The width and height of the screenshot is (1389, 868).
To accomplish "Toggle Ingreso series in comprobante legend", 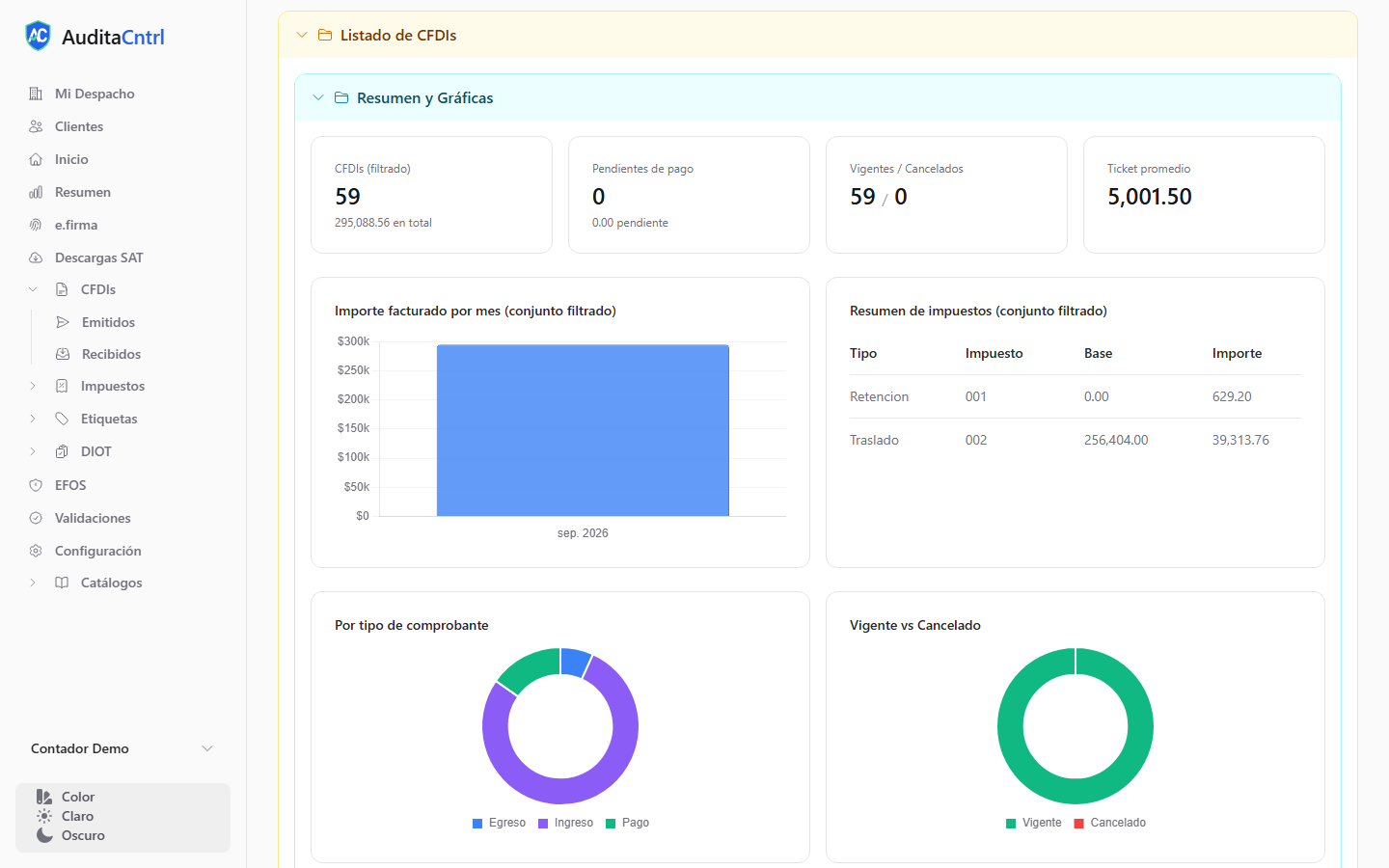I will [x=565, y=823].
